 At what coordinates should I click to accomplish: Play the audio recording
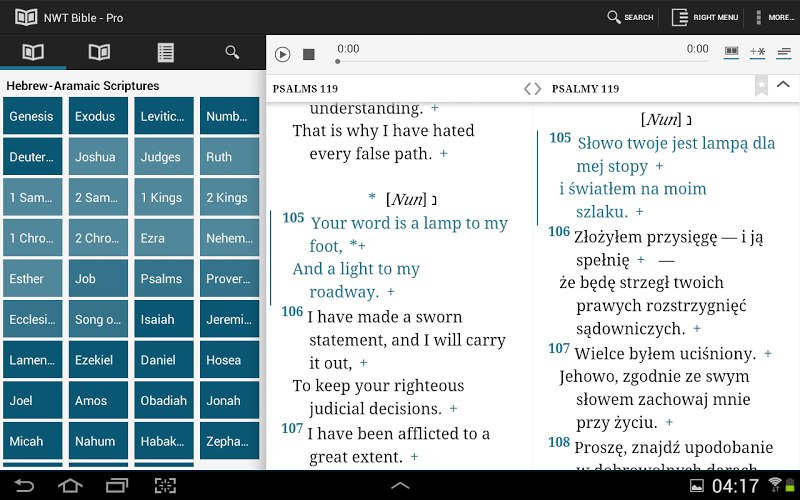pyautogui.click(x=282, y=54)
